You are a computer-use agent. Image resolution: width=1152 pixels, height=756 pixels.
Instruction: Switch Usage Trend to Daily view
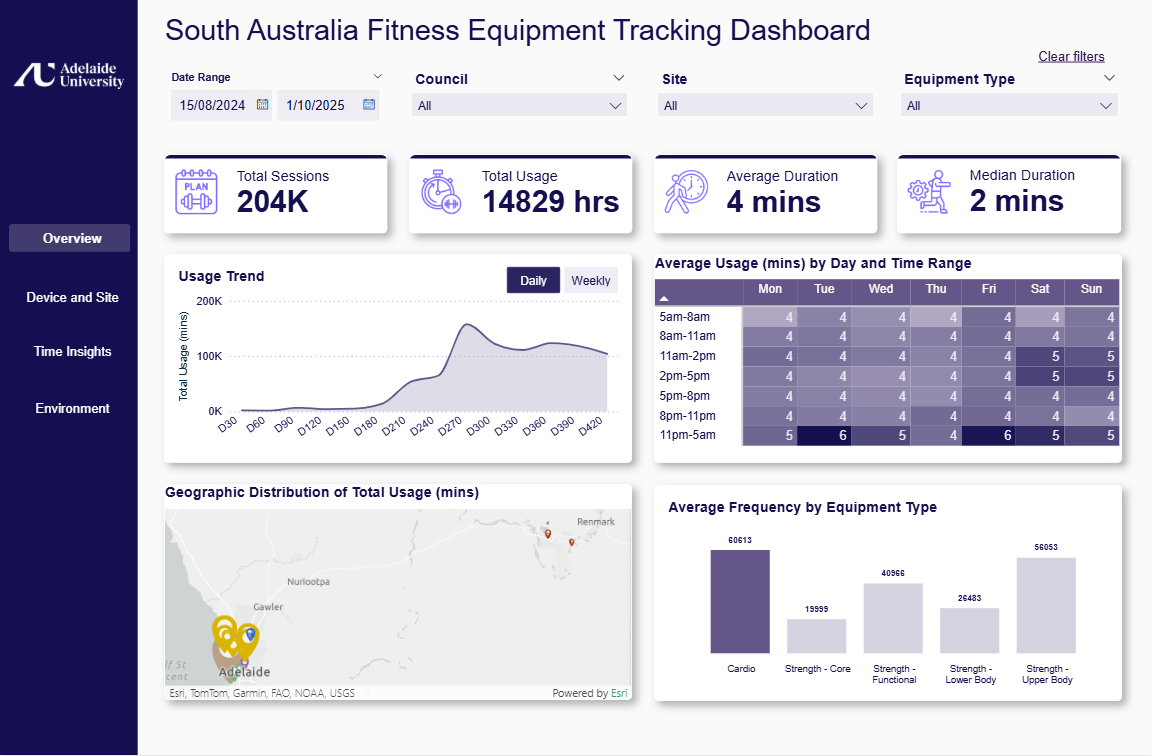point(533,280)
